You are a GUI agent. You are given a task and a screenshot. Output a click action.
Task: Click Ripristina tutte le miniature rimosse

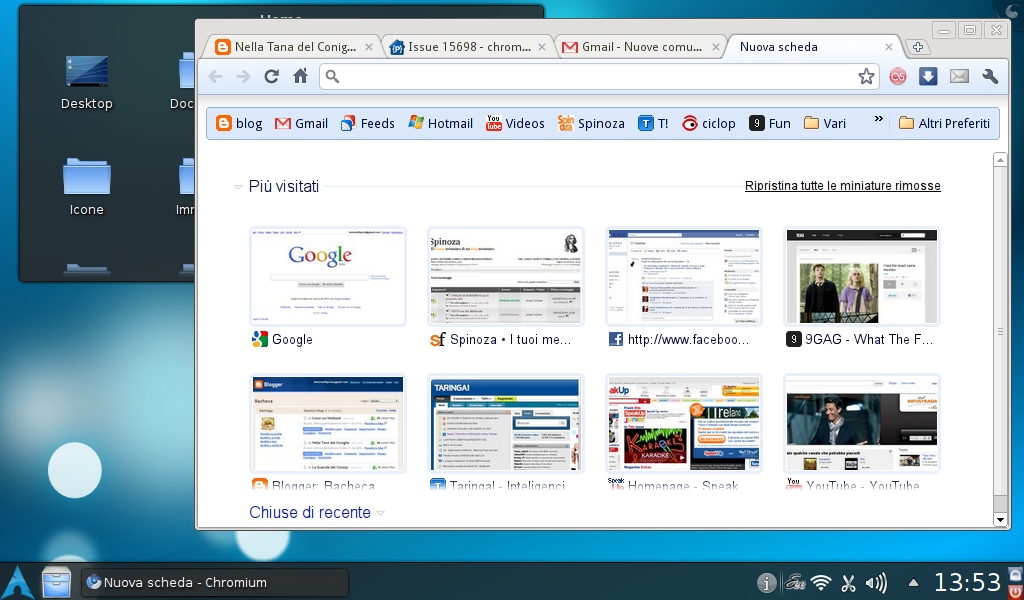[x=842, y=186]
